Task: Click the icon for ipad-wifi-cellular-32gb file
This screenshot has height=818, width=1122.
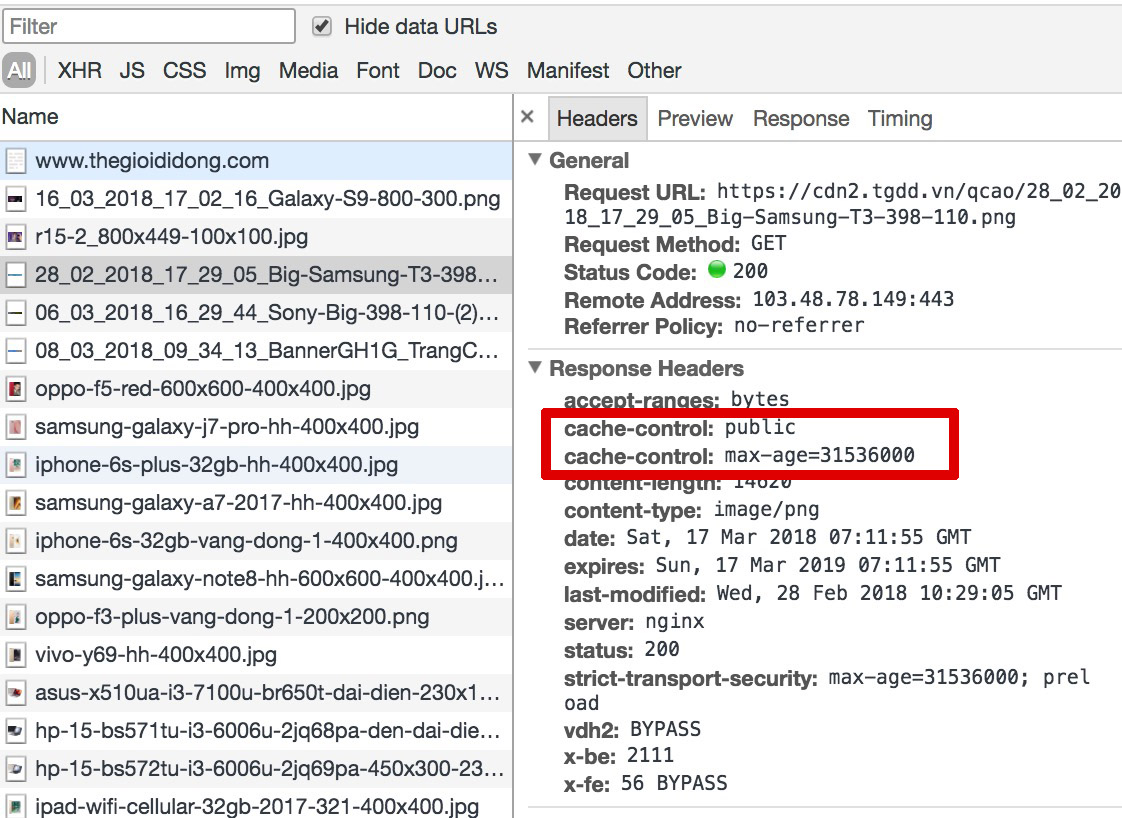Action: [x=15, y=807]
